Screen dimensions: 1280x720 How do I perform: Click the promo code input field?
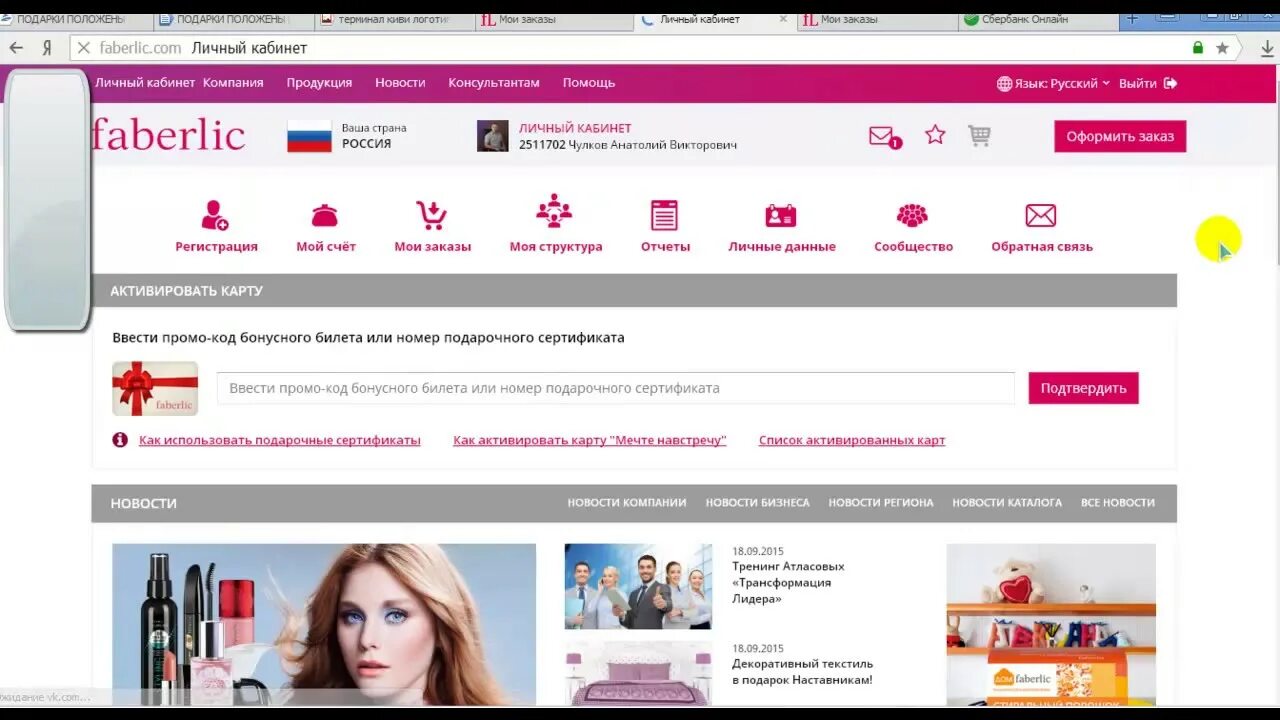(616, 388)
